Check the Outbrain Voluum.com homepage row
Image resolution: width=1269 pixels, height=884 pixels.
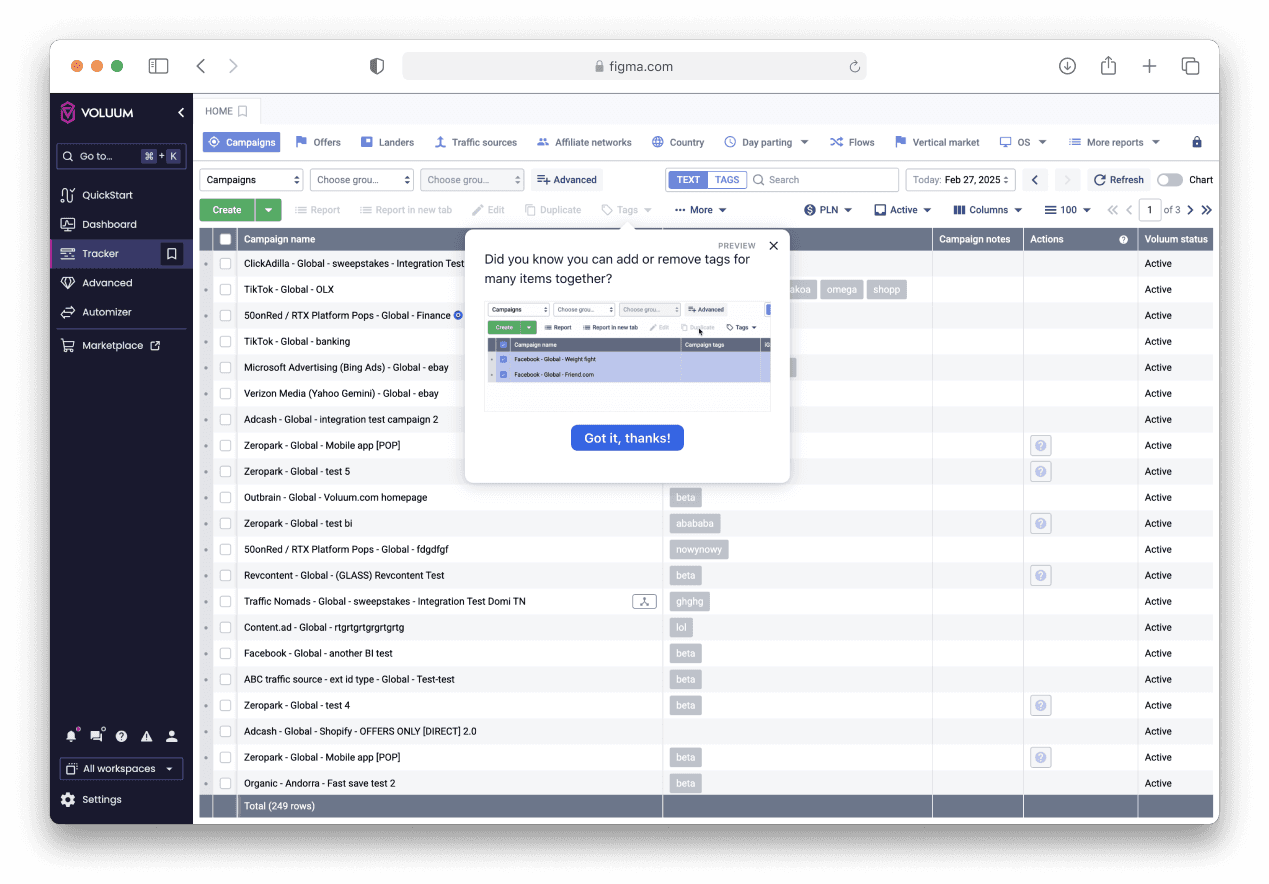point(225,498)
